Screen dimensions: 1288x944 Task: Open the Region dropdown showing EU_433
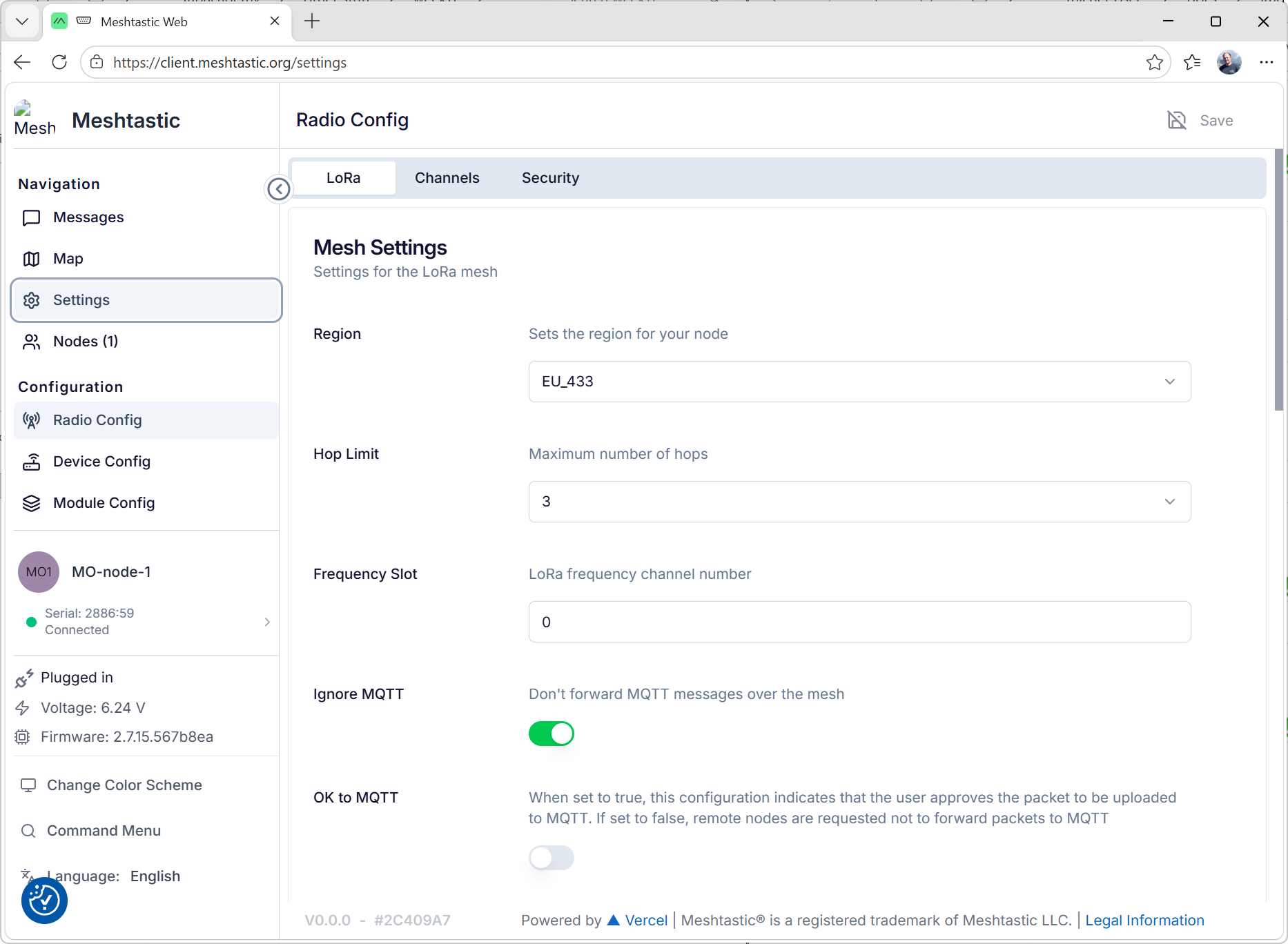pyautogui.click(x=859, y=382)
